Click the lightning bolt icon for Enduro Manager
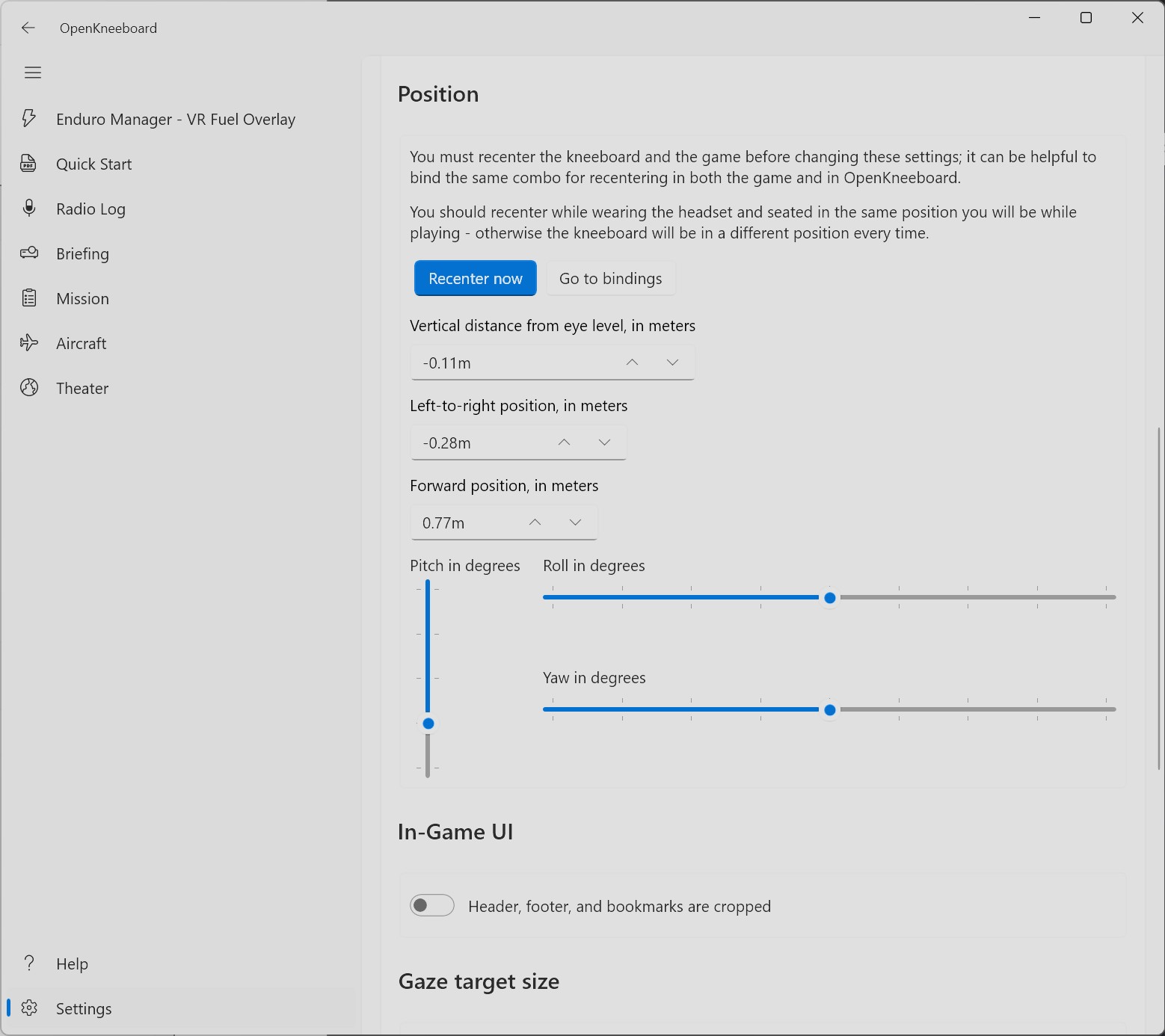This screenshot has height=1036, width=1165. pyautogui.click(x=29, y=118)
